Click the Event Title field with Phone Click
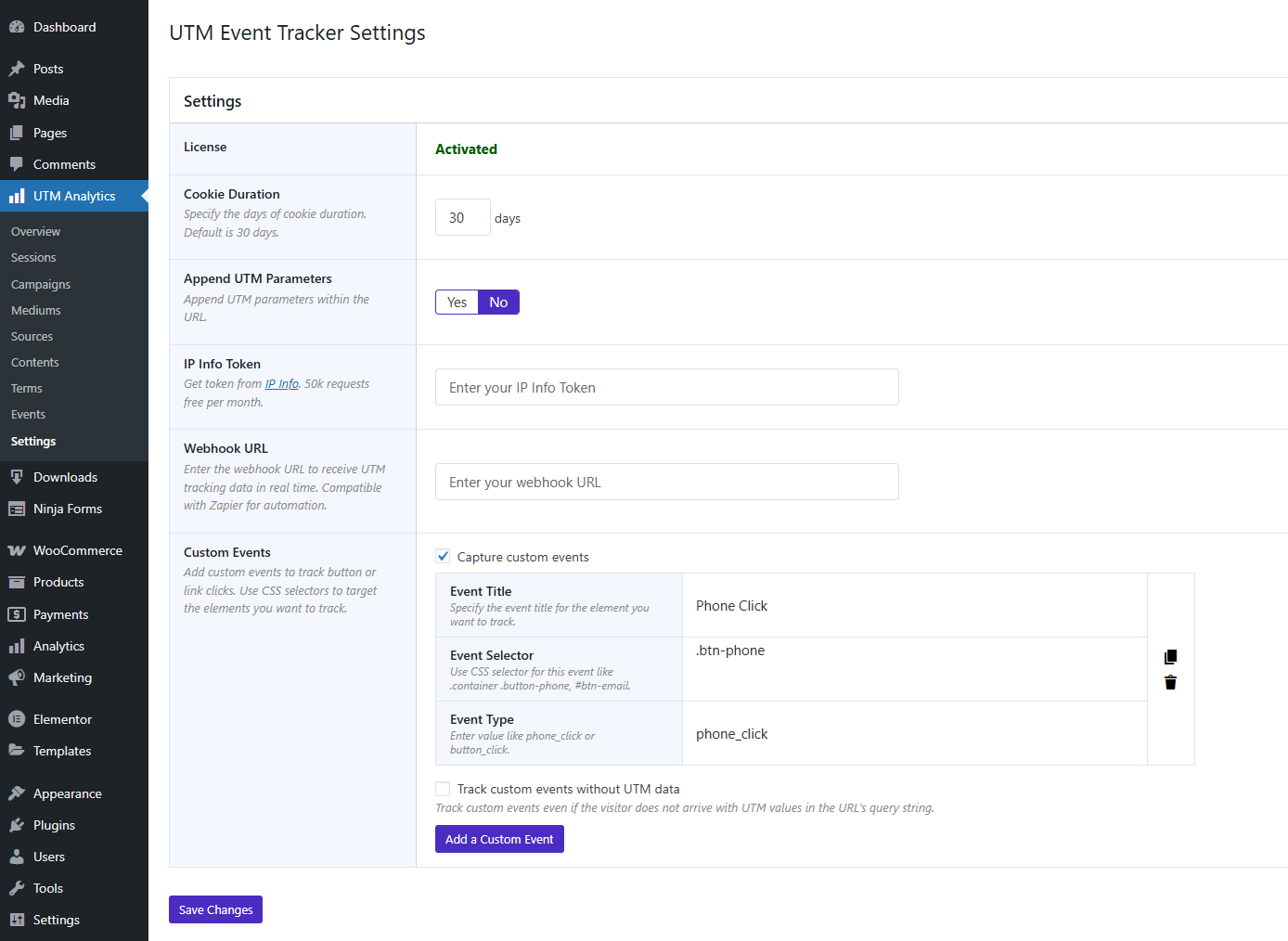1288x941 pixels. click(x=915, y=605)
